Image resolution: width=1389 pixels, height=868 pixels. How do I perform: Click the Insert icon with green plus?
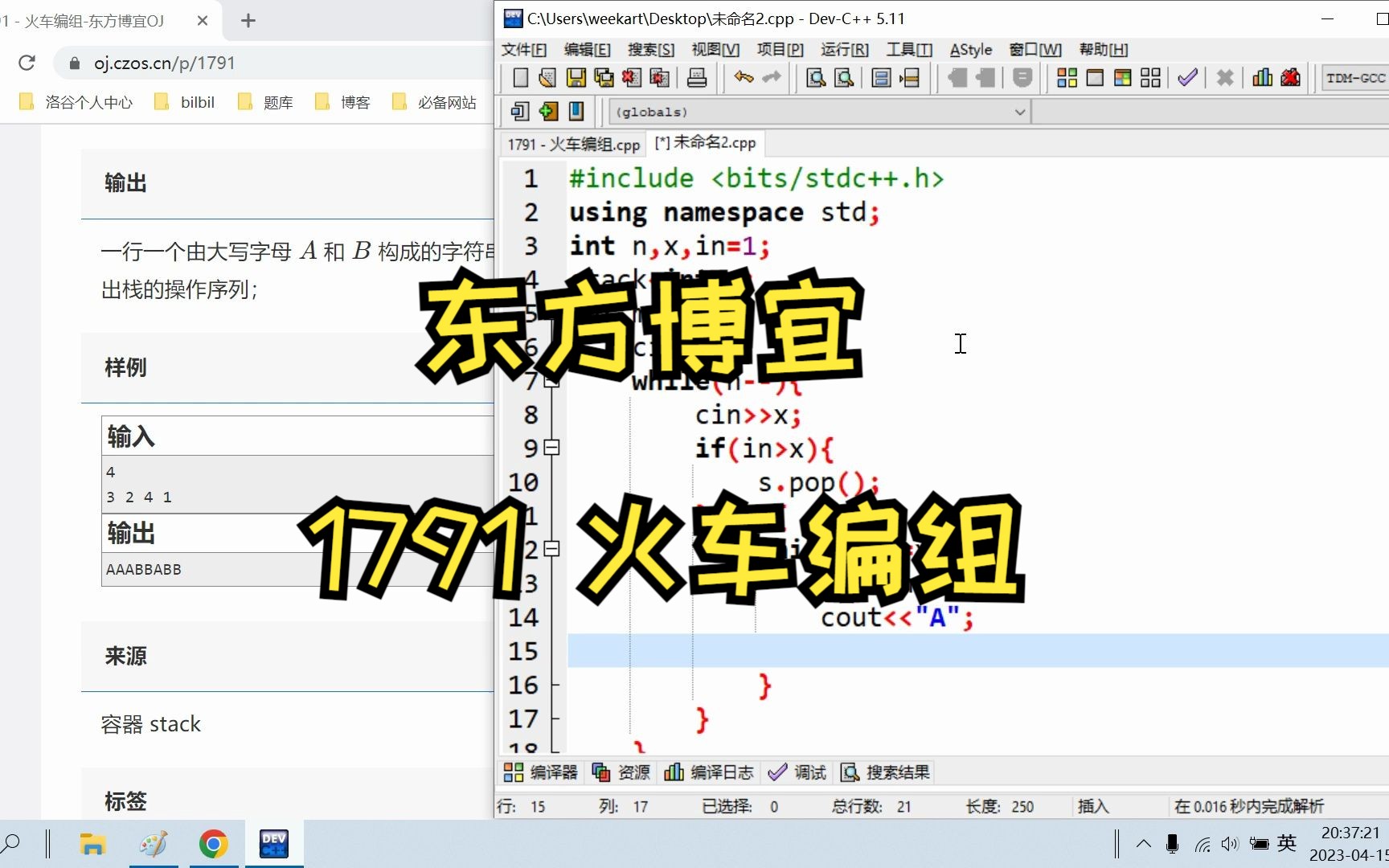548,111
